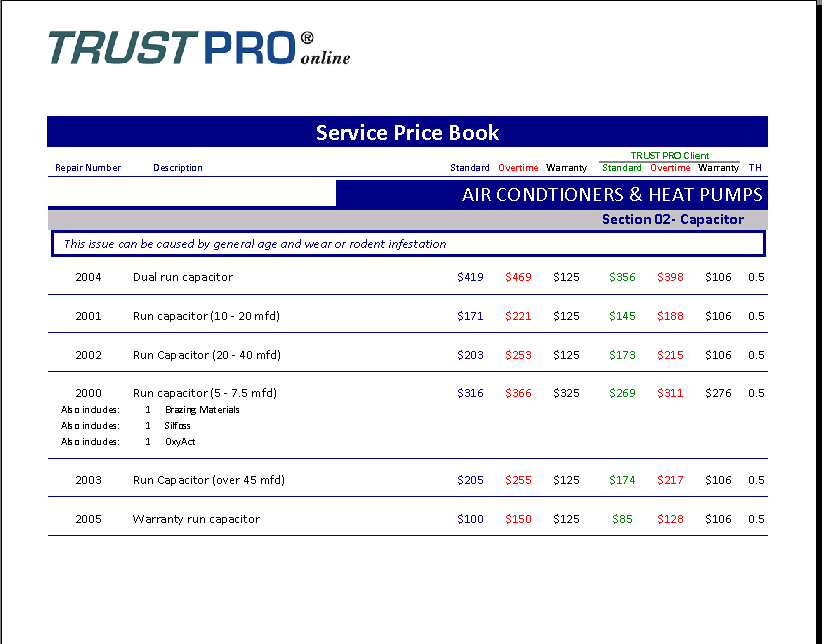
Task: Select the Description column header
Action: click(x=178, y=168)
